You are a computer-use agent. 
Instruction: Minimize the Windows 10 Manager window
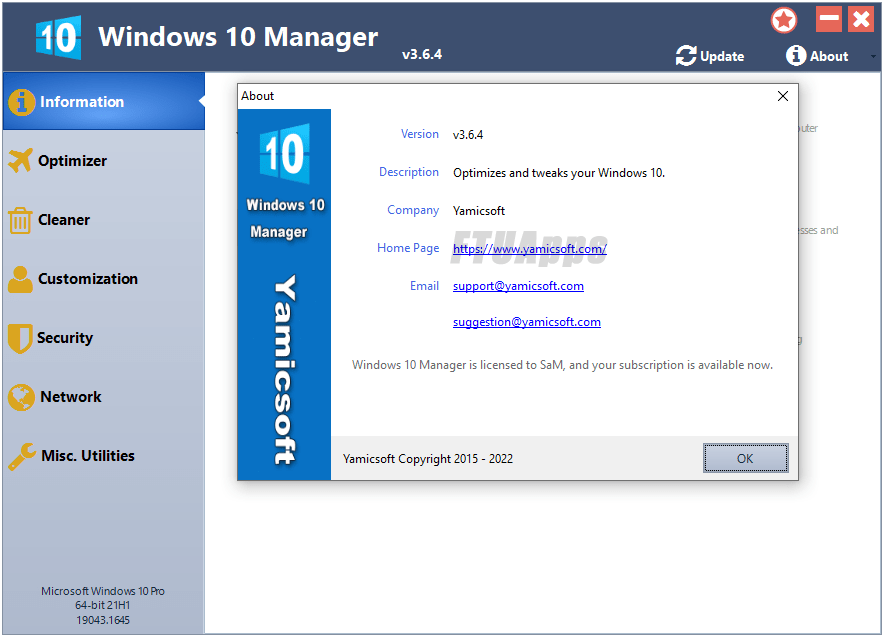coord(829,20)
